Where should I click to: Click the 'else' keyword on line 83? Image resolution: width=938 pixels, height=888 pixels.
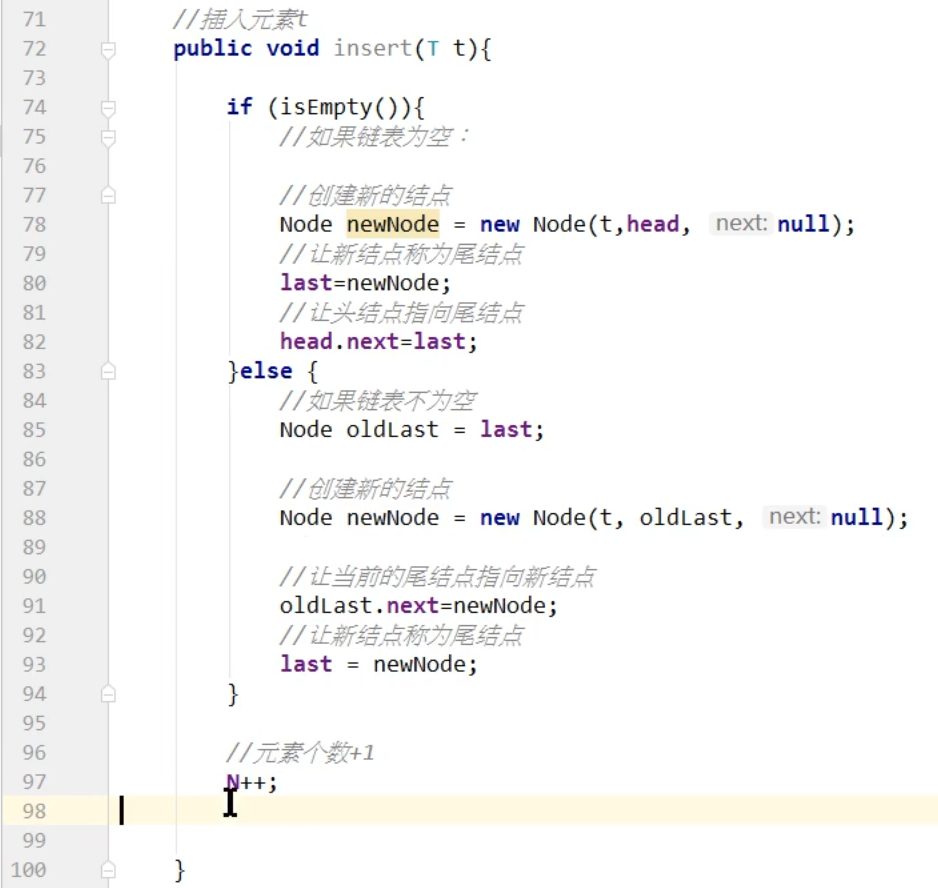tap(266, 371)
